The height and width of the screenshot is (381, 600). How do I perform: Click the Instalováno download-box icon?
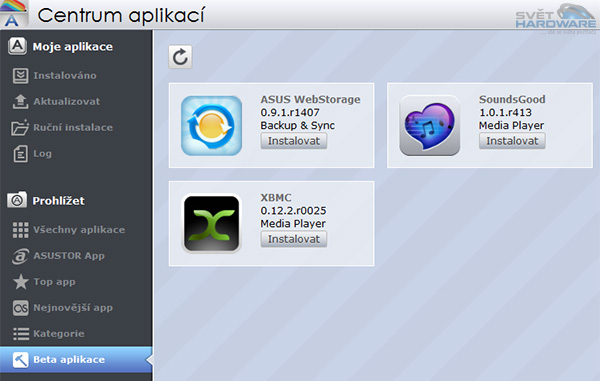click(x=20, y=75)
